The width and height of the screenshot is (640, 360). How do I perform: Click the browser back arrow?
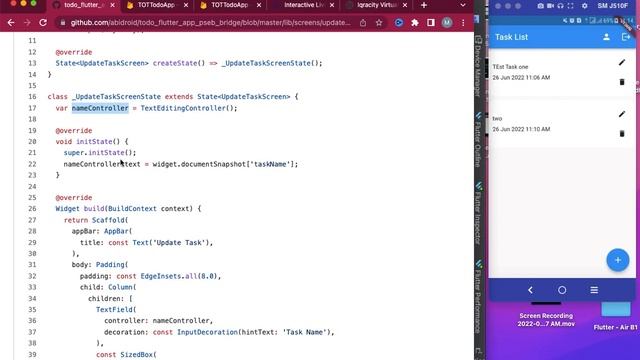11,23
